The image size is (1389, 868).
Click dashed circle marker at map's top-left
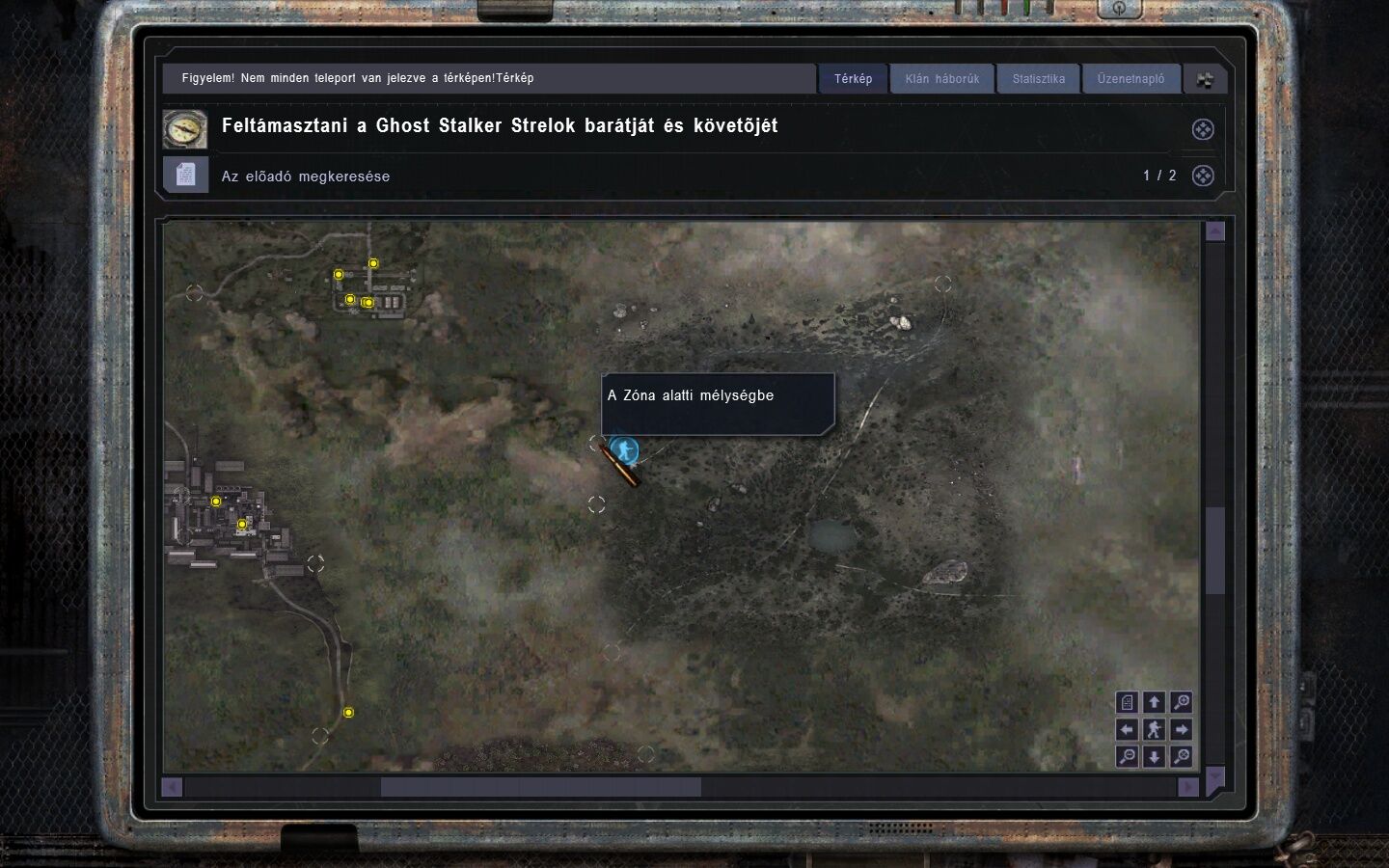(x=194, y=292)
